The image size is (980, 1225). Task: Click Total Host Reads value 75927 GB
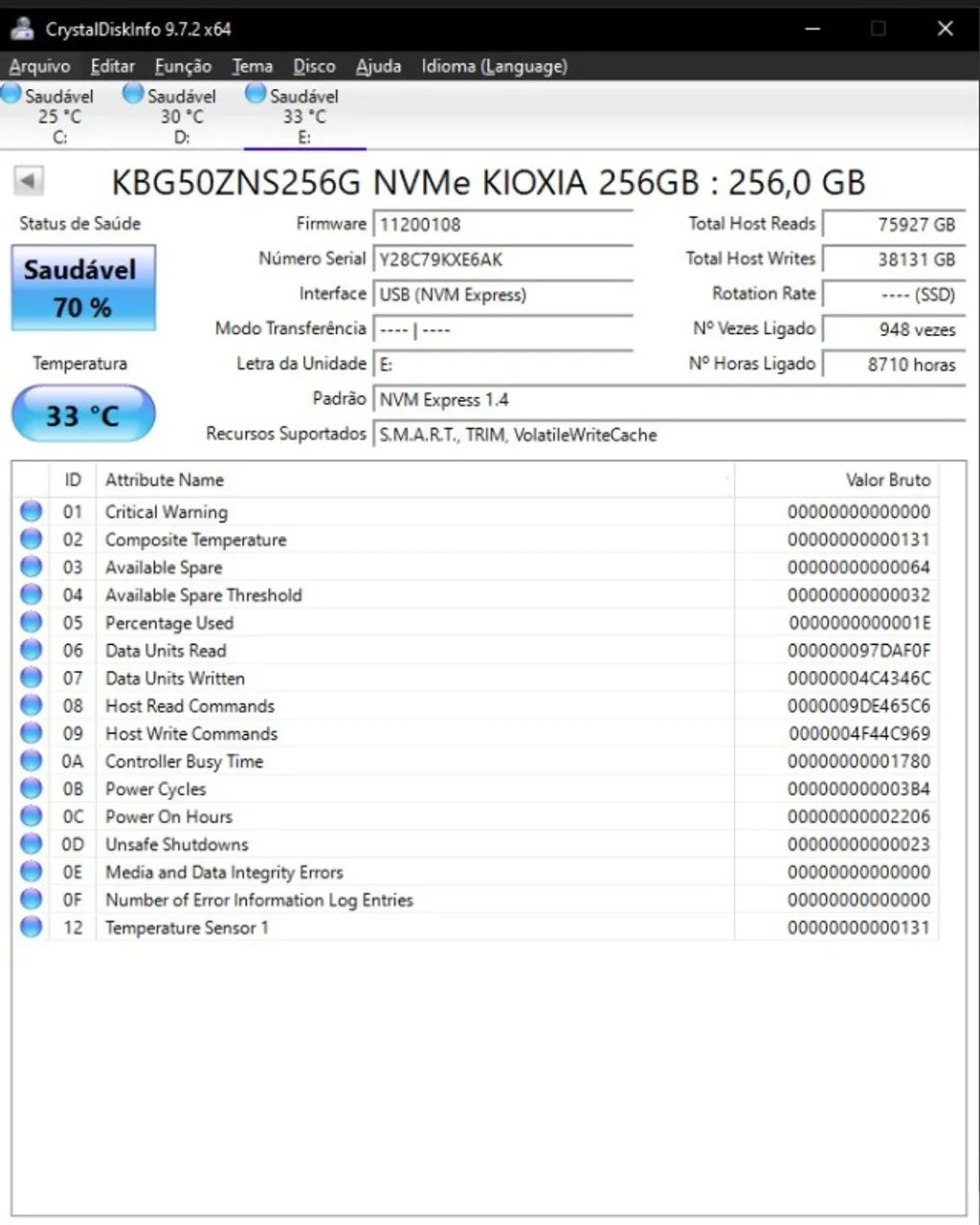894,225
